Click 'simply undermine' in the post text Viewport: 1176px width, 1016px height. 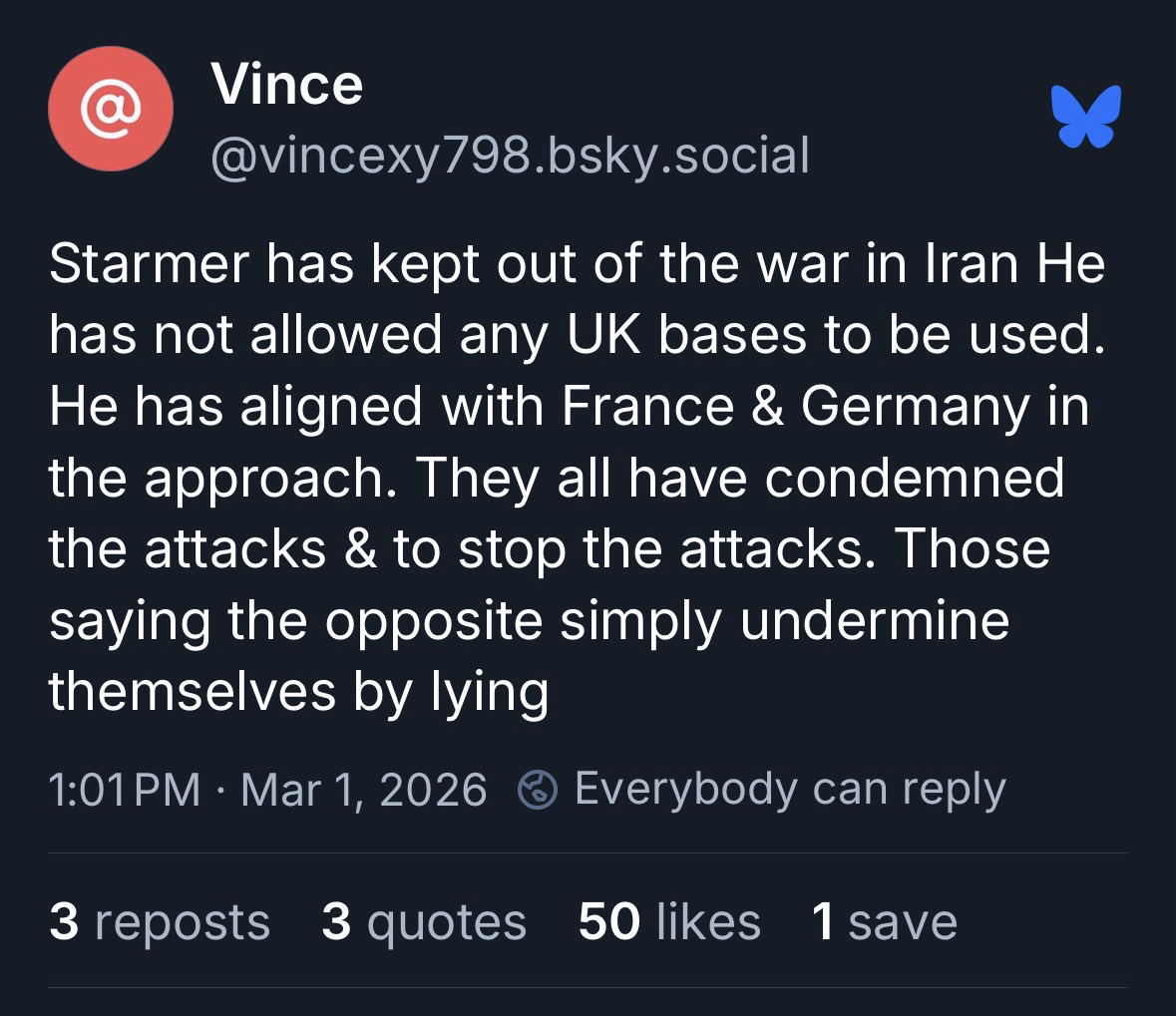click(785, 620)
